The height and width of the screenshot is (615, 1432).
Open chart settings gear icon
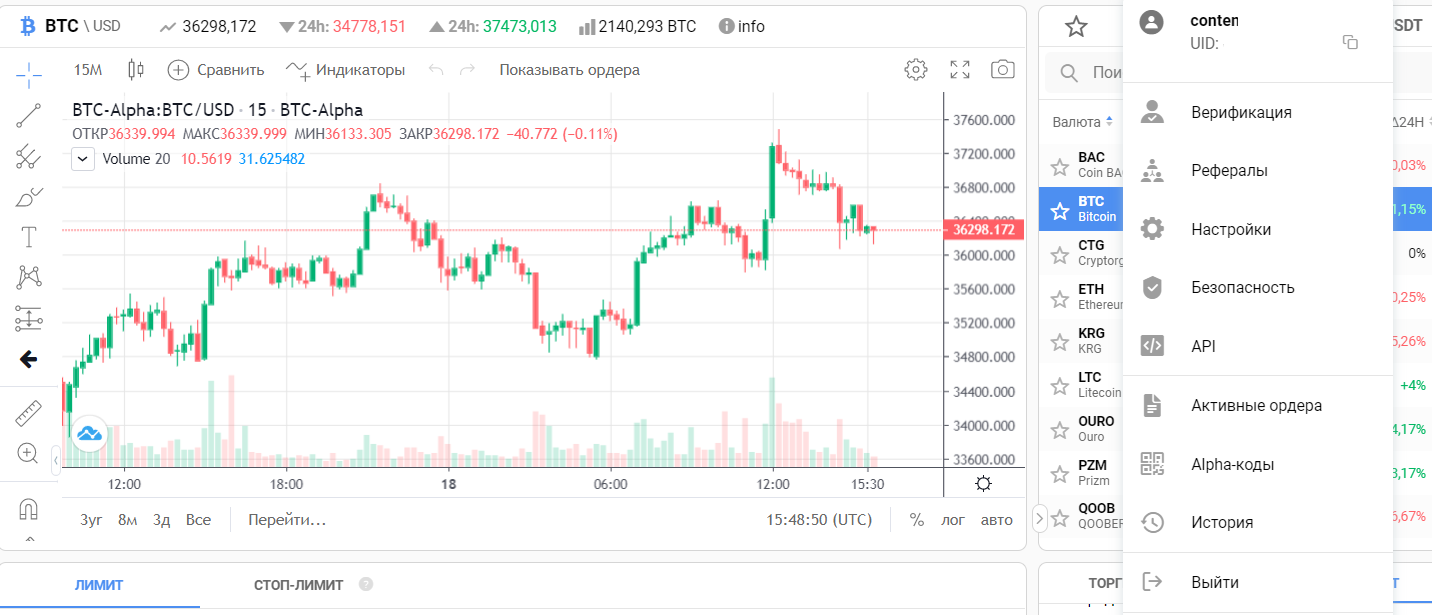[915, 70]
